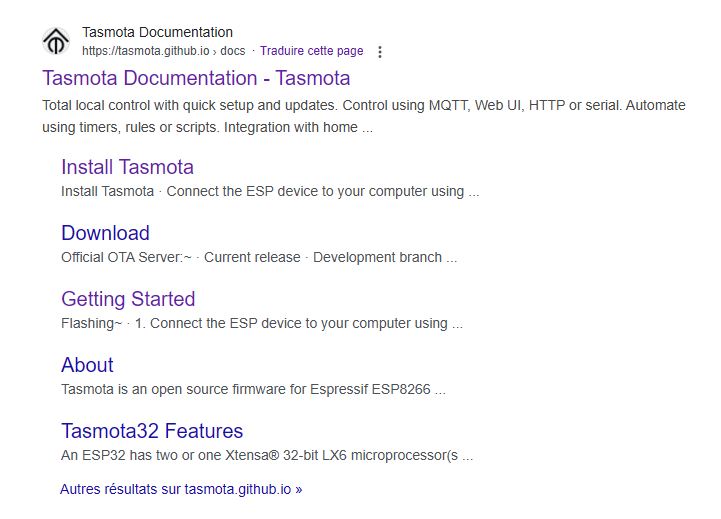Viewport: 721px width, 519px height.
Task: Show Autres résultats sur tasmota.github.io
Action: pos(181,489)
